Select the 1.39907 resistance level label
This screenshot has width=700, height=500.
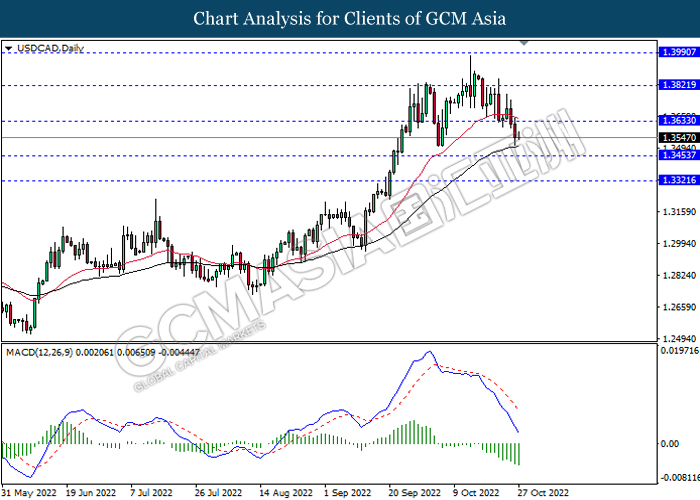coord(679,52)
